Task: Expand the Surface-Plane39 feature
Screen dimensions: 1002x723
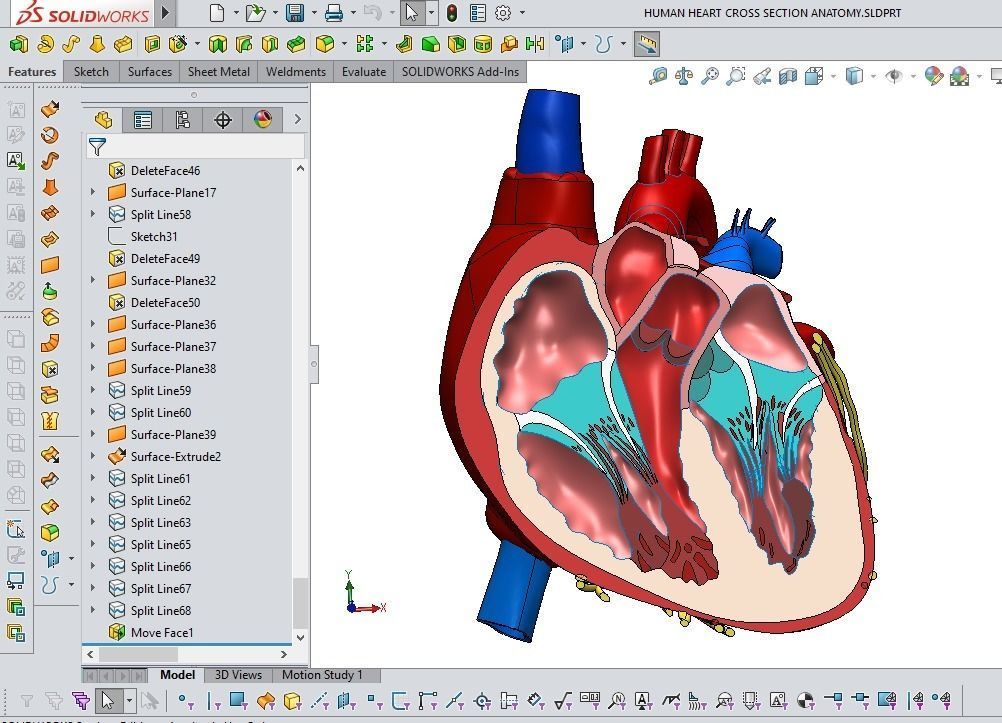Action: [93, 434]
